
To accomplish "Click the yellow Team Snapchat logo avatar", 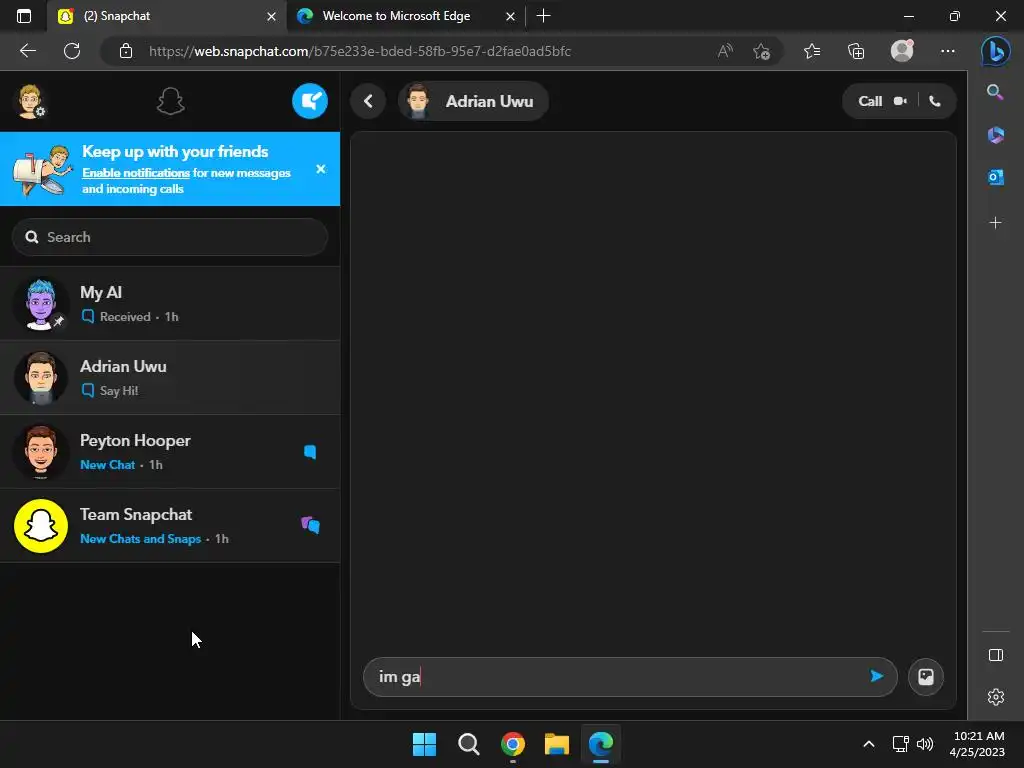I will click(40, 526).
